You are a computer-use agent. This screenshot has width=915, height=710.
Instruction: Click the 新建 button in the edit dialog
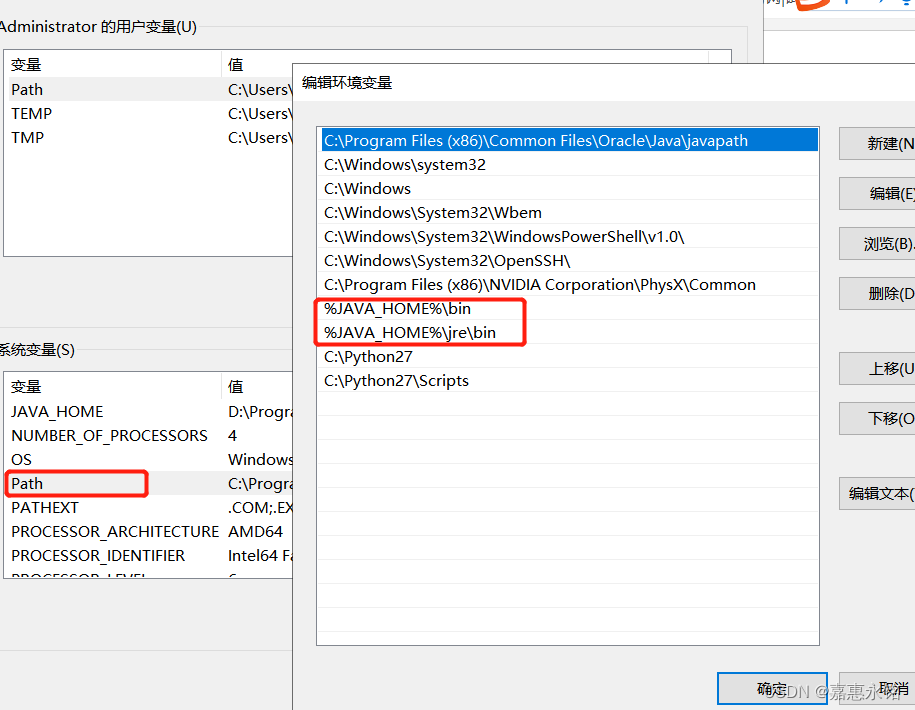877,144
